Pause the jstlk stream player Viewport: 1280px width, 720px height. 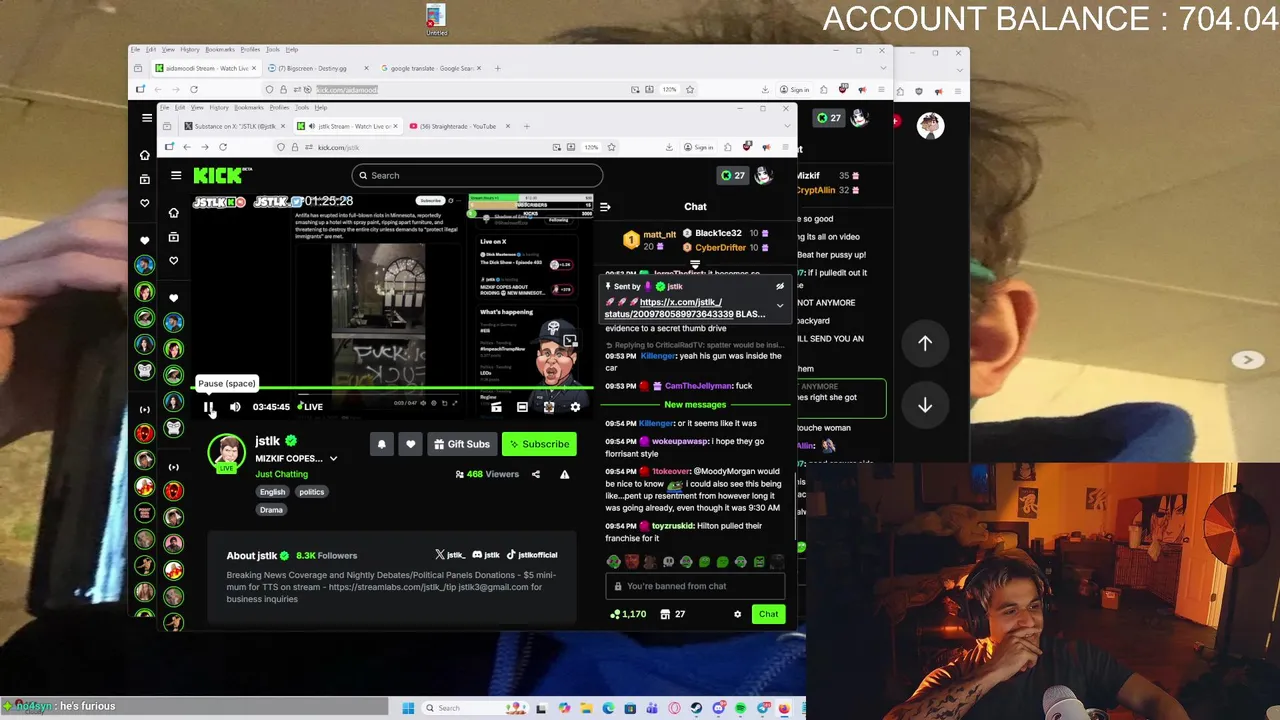click(x=208, y=407)
